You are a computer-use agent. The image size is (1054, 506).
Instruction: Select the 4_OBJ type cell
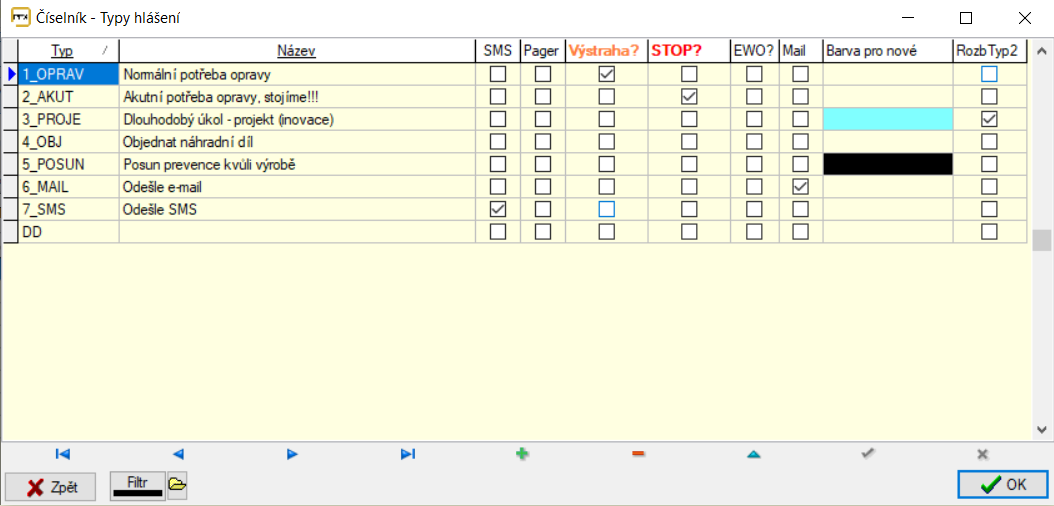coord(68,142)
